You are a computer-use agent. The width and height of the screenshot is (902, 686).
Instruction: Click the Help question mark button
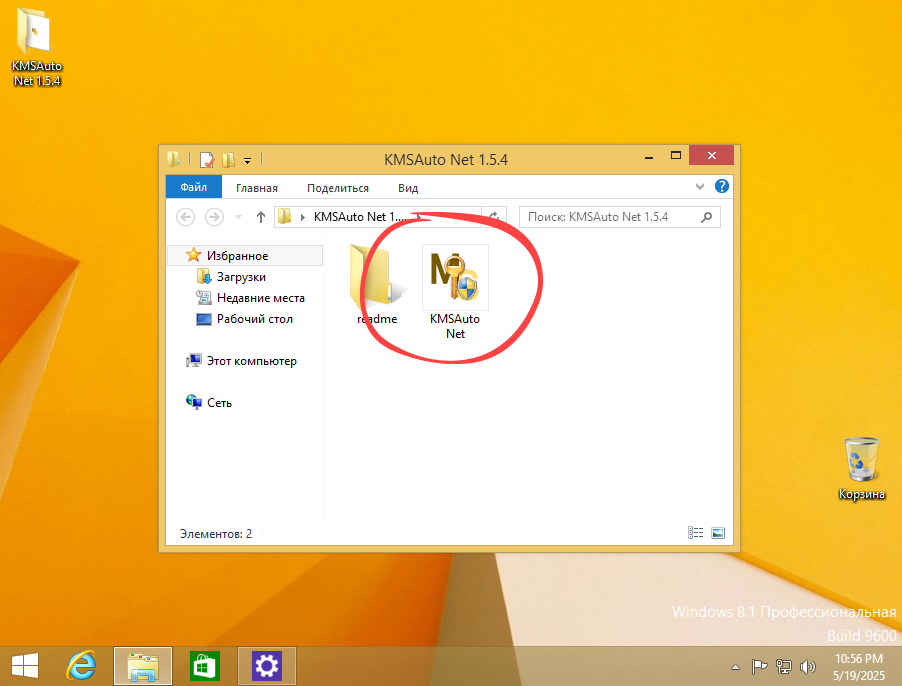pyautogui.click(x=722, y=187)
